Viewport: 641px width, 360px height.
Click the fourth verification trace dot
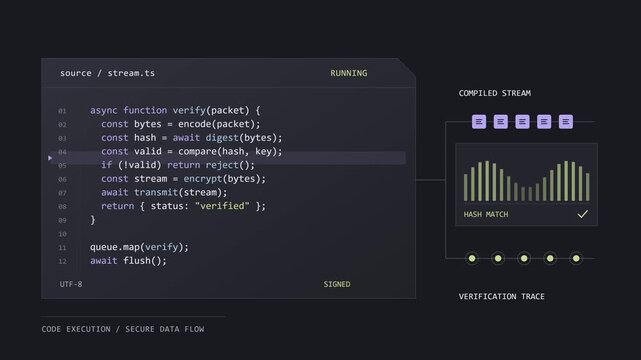click(550, 258)
